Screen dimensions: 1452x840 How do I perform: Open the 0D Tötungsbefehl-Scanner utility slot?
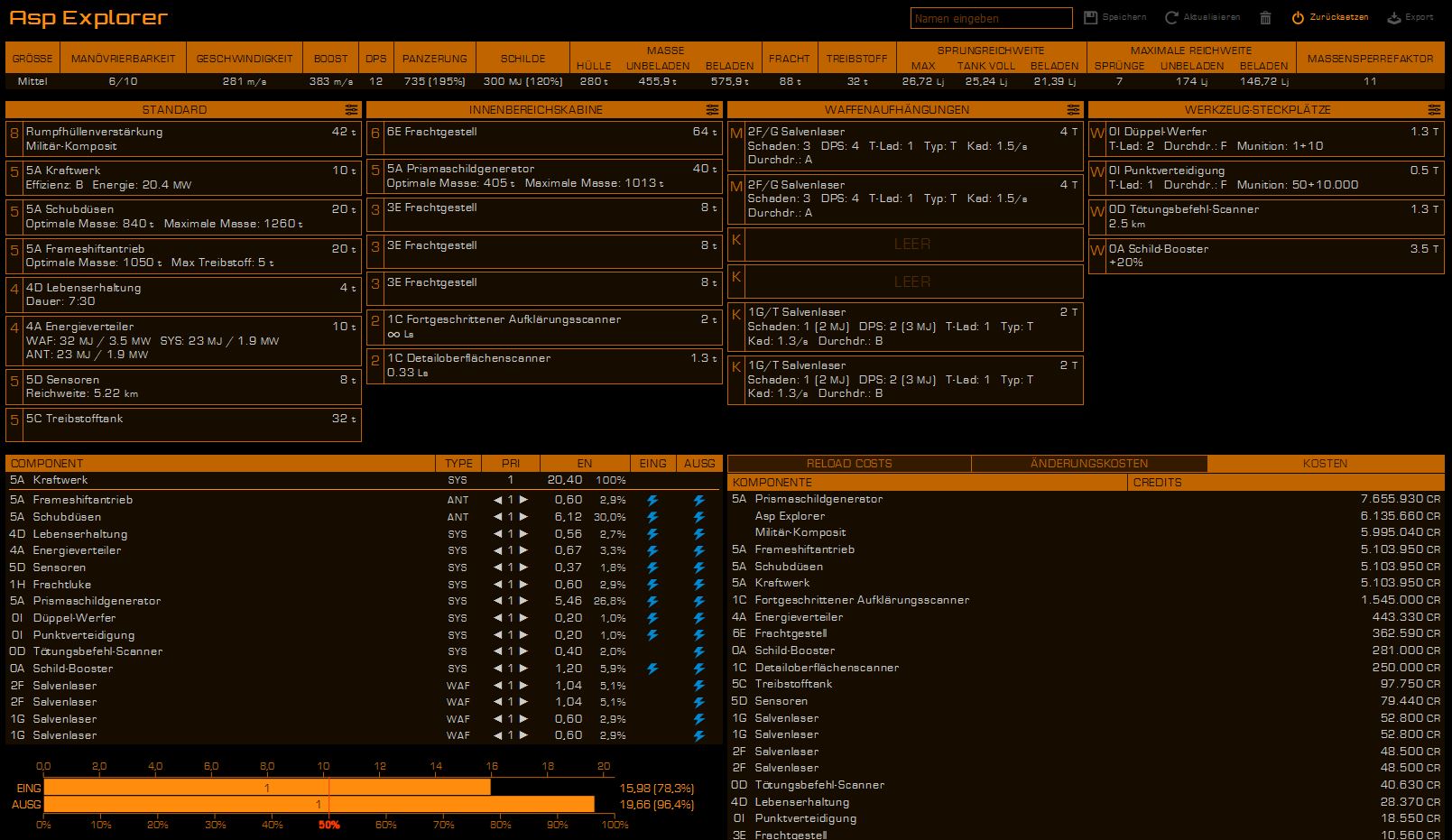[x=1266, y=217]
